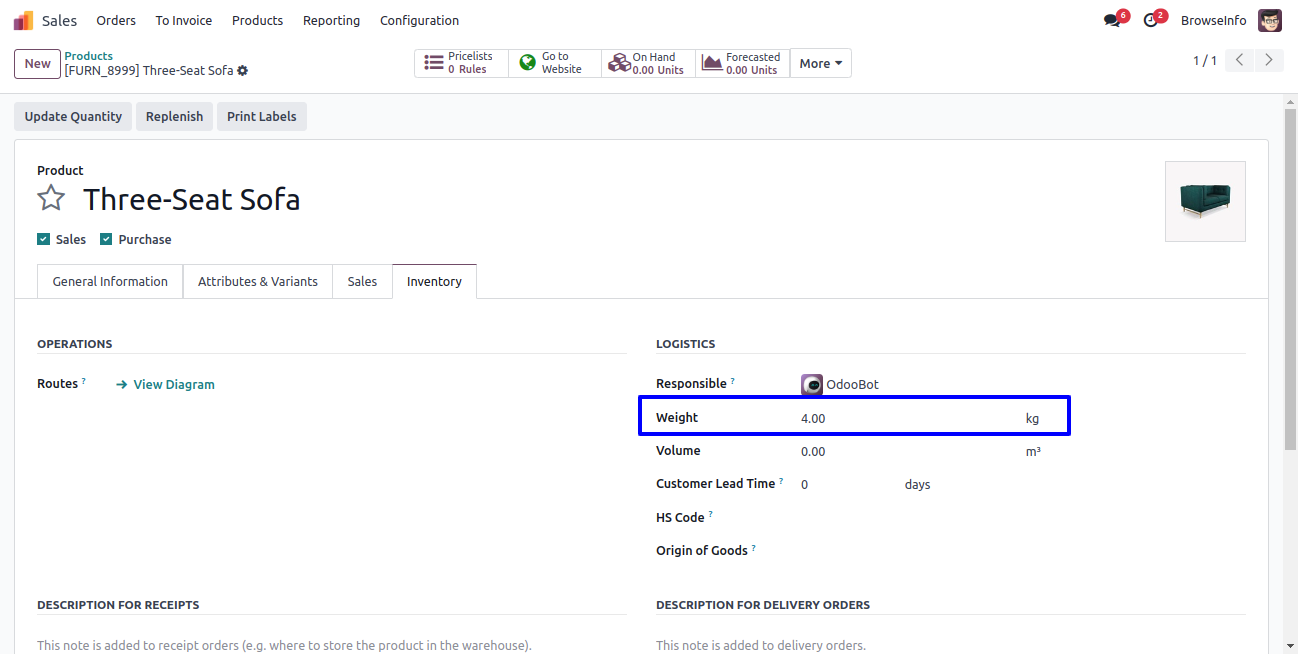The width and height of the screenshot is (1298, 654).
Task: Click HS Code help question mark
Action: click(711, 515)
